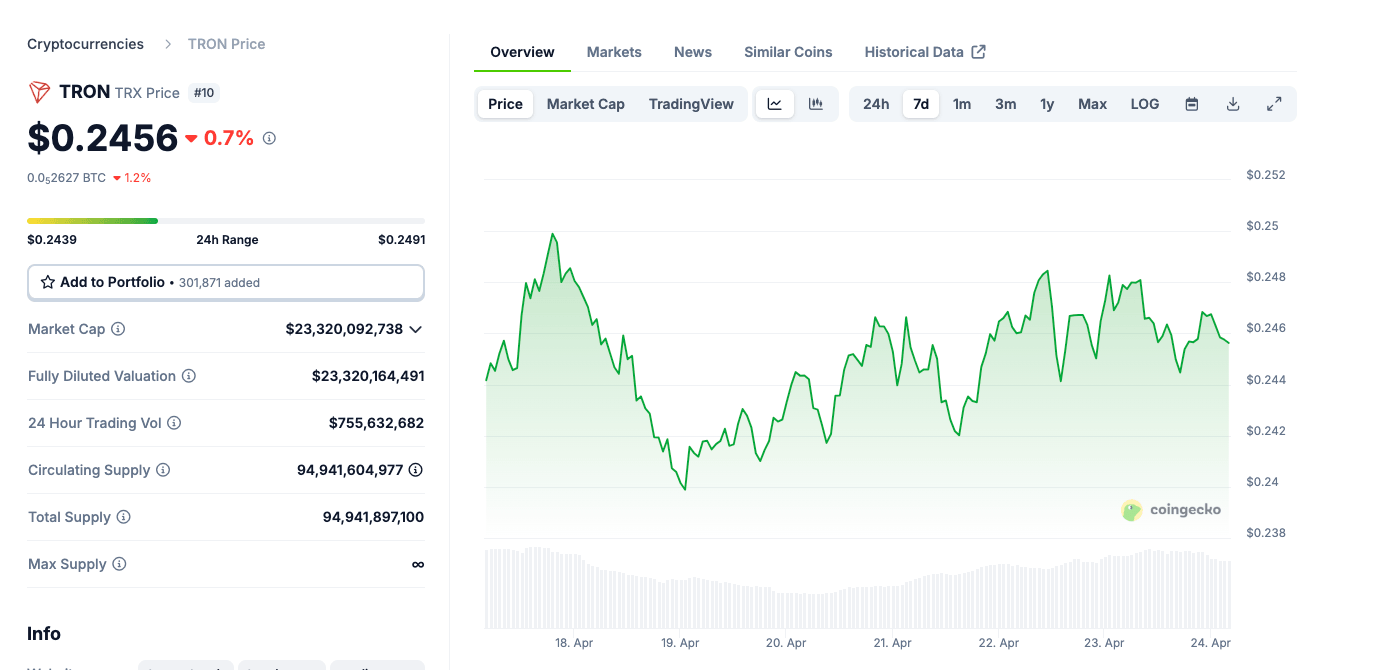Switch to the candlestick chart icon
Screen dimensions: 1380x670
pos(817,103)
